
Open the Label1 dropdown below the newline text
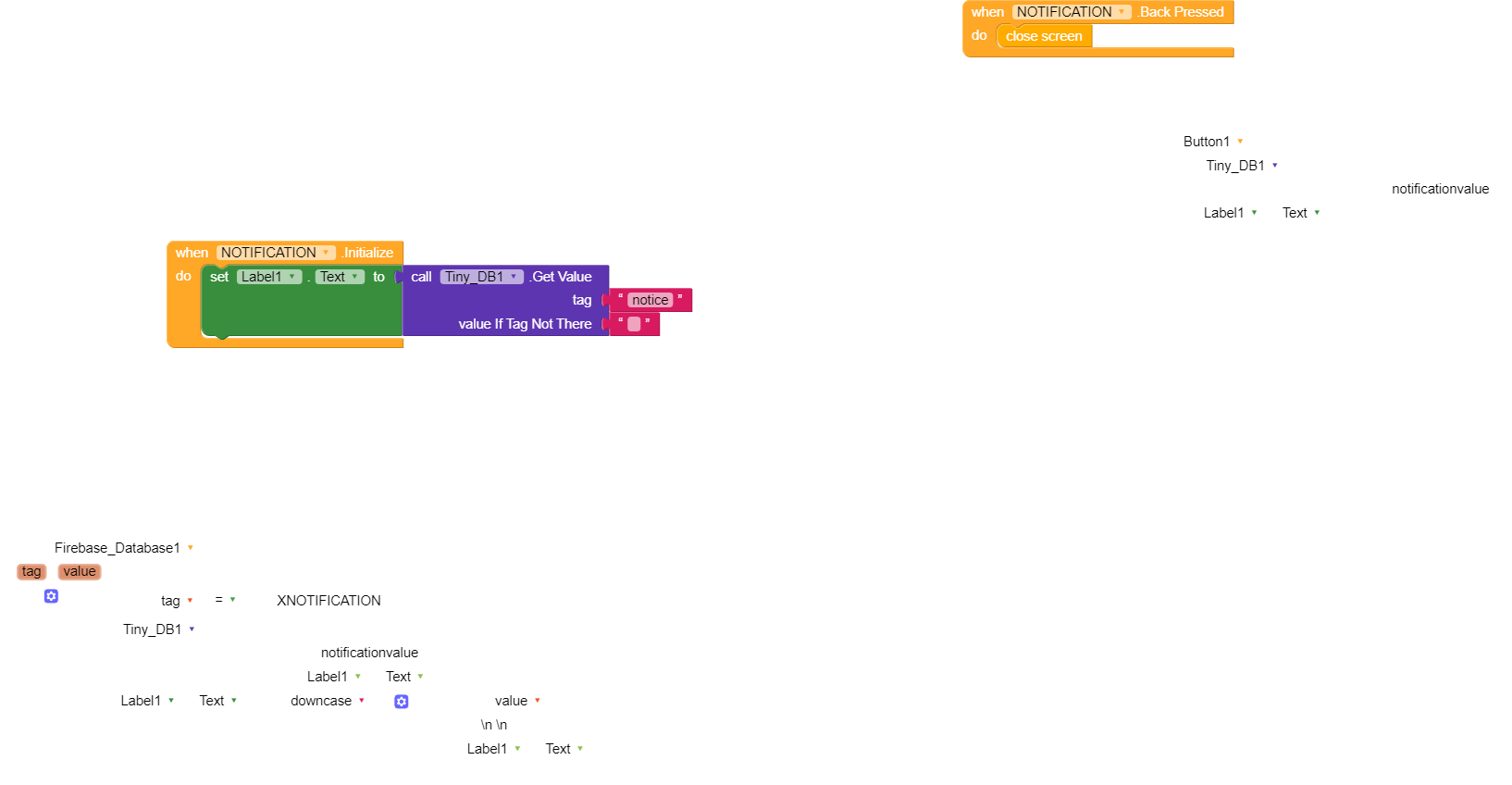[x=493, y=749]
